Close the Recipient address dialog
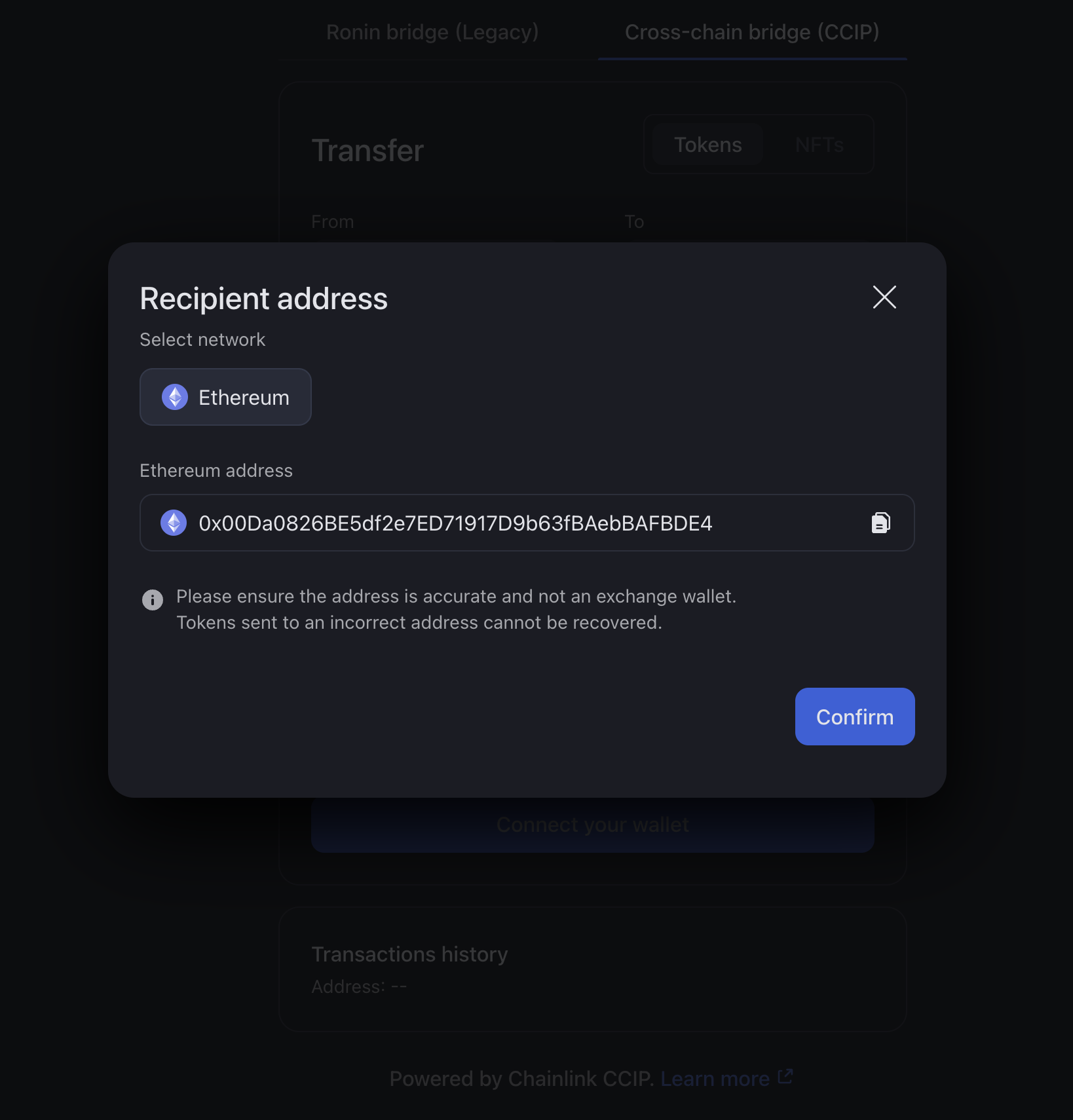1073x1120 pixels. tap(884, 297)
